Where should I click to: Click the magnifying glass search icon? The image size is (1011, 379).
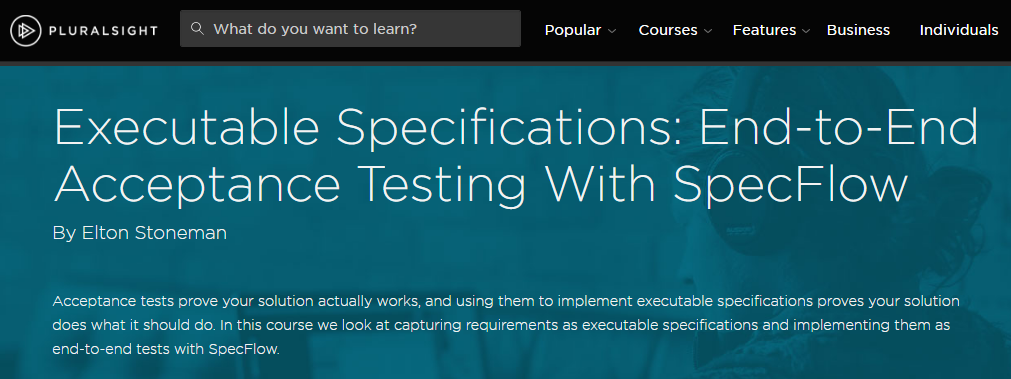point(198,28)
